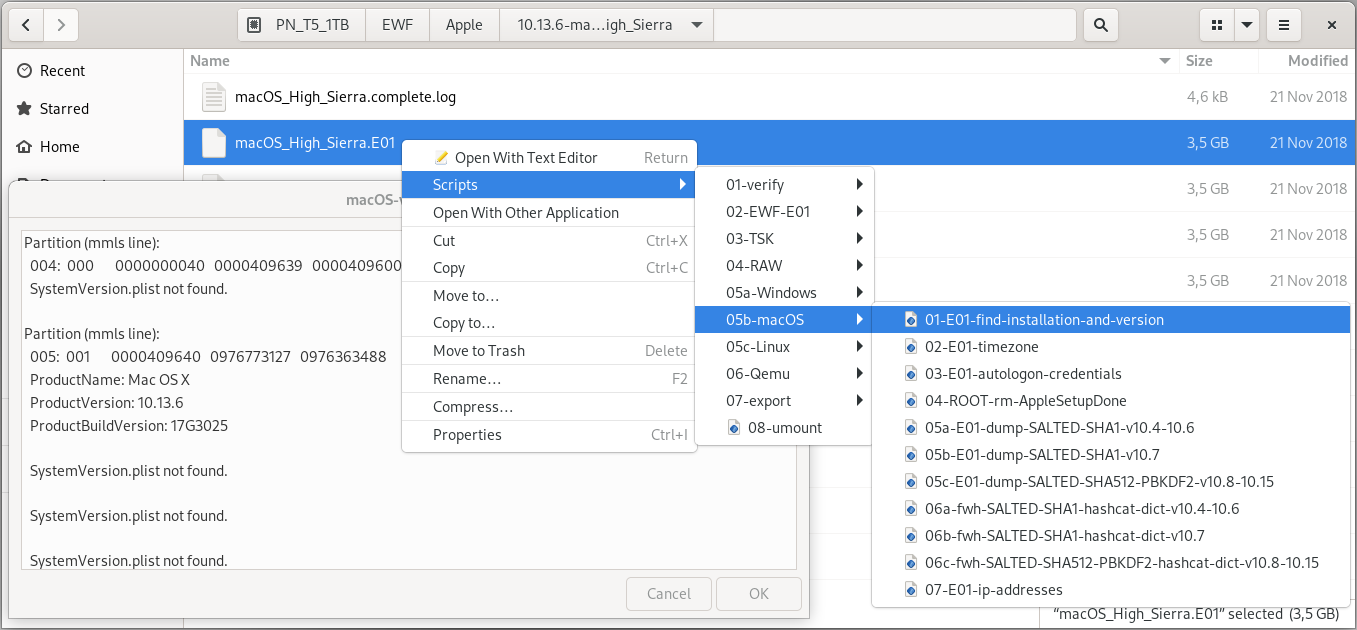Select macOS_High_Sierra.complete.log file icon
The image size is (1357, 630).
pos(214,97)
